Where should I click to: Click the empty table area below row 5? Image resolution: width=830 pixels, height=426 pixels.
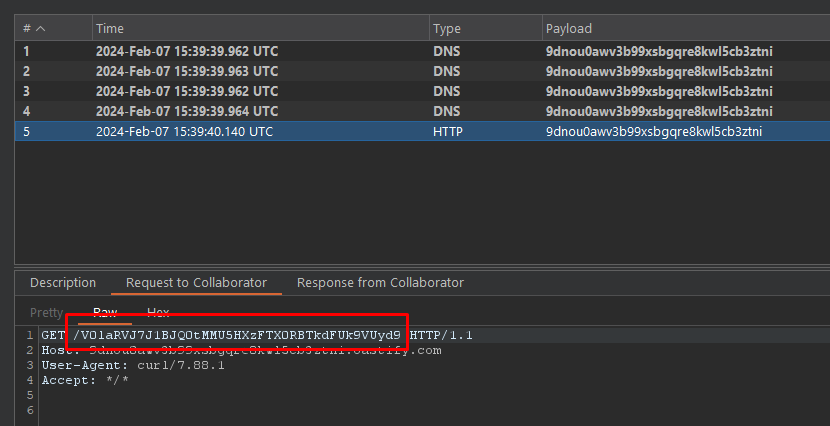click(x=400, y=200)
